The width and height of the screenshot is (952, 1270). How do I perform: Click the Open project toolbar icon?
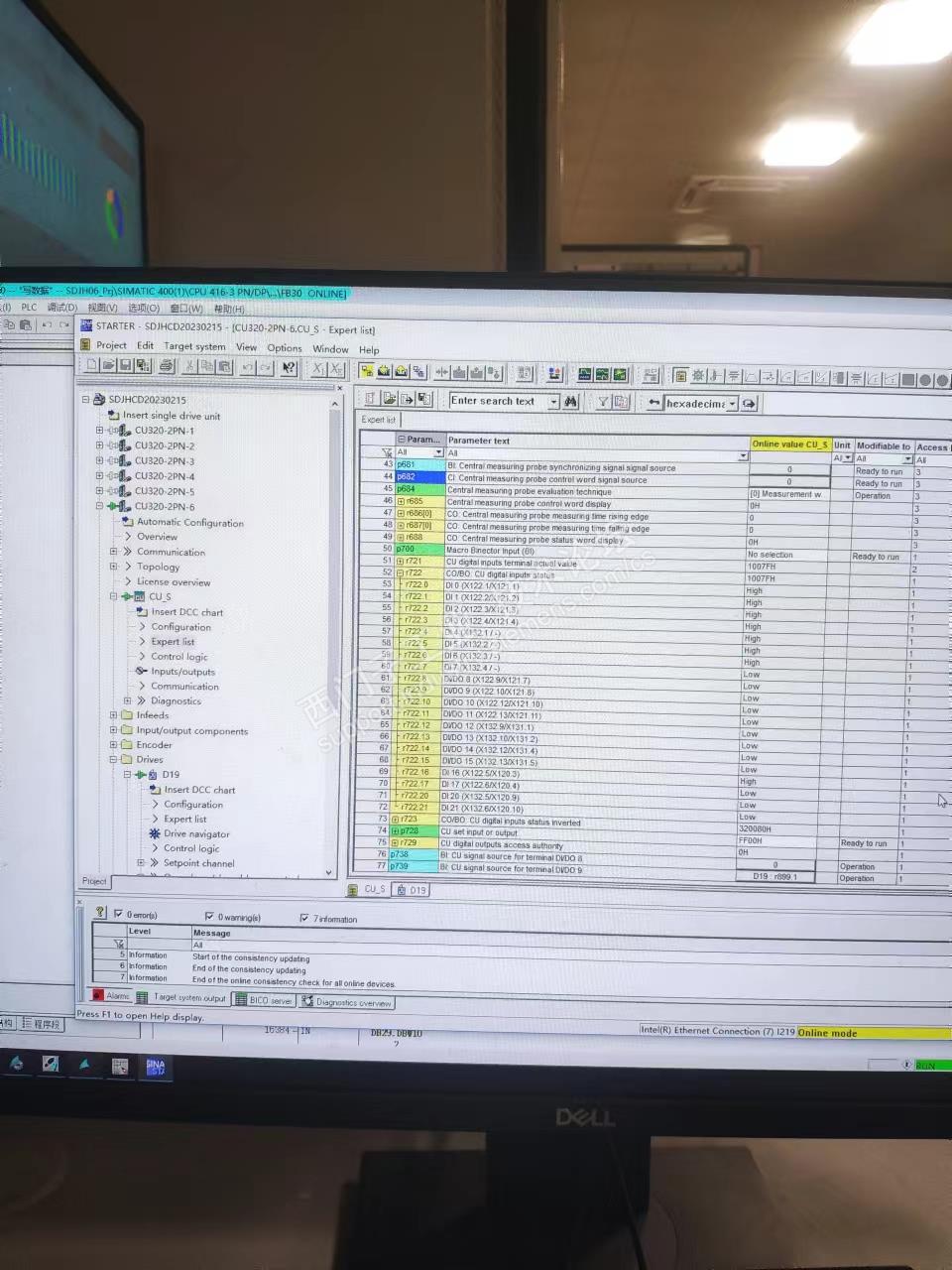[x=108, y=366]
